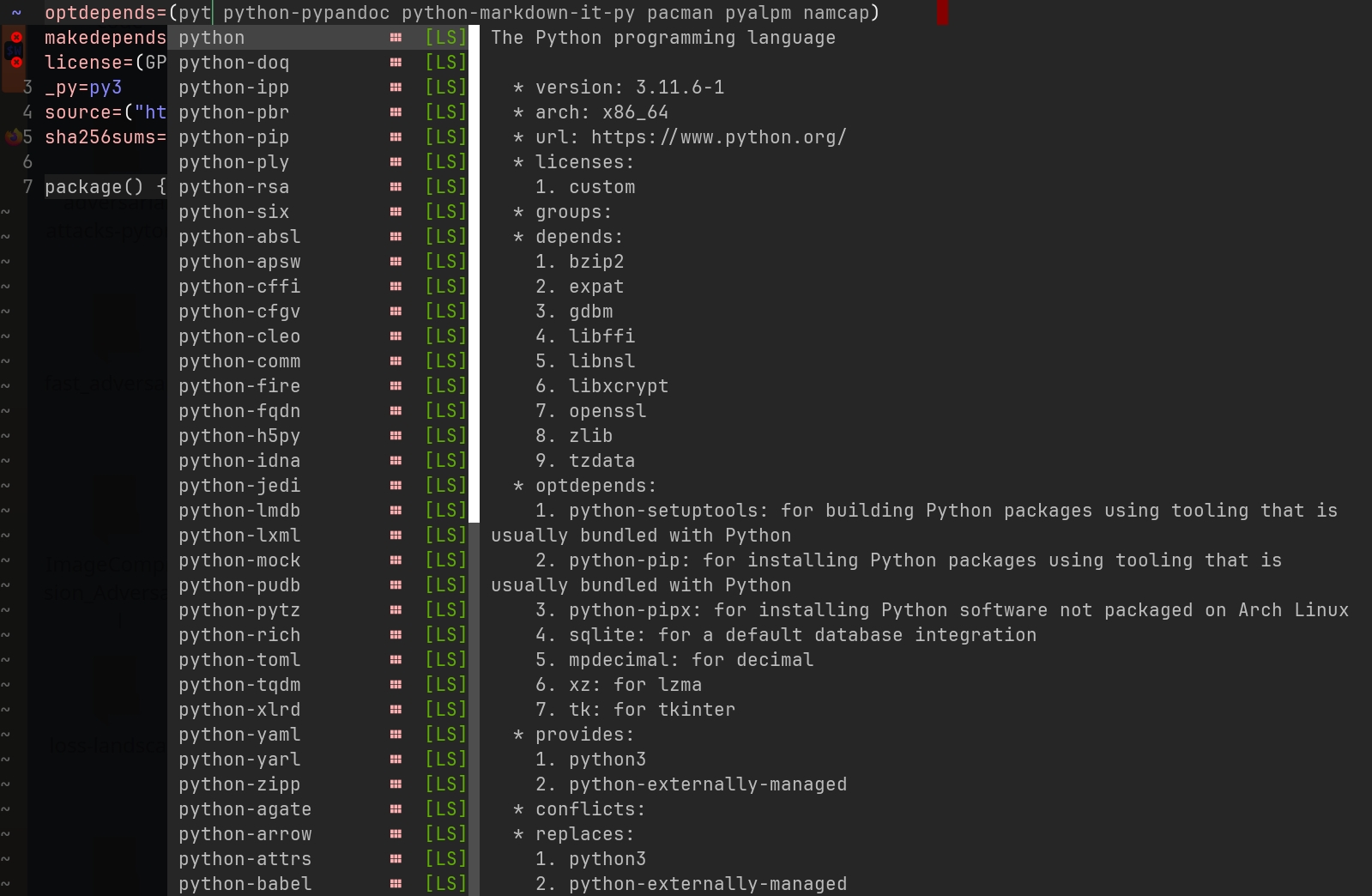Click the error sign beside makedepends line
Screen dimensions: 1372x896
pos(16,38)
